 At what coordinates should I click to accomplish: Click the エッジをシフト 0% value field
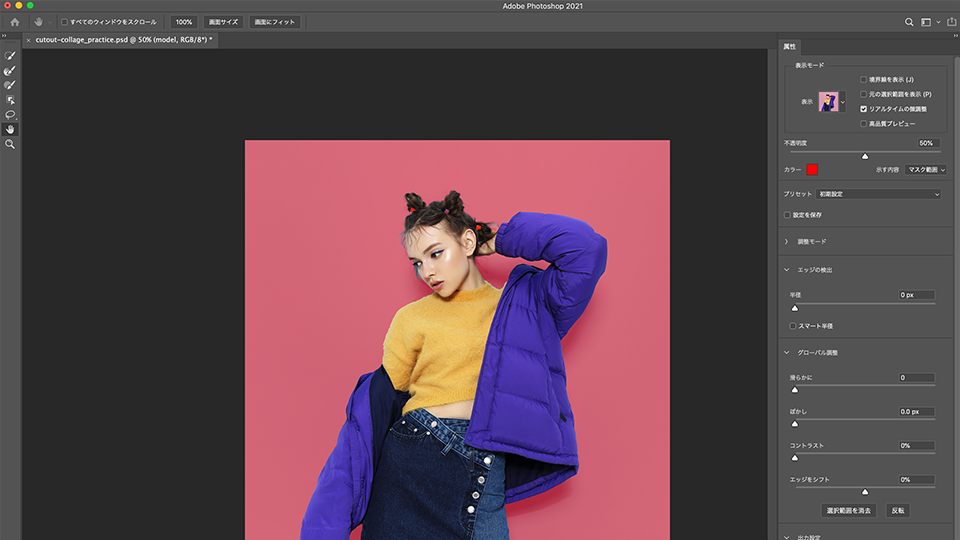[x=917, y=480]
